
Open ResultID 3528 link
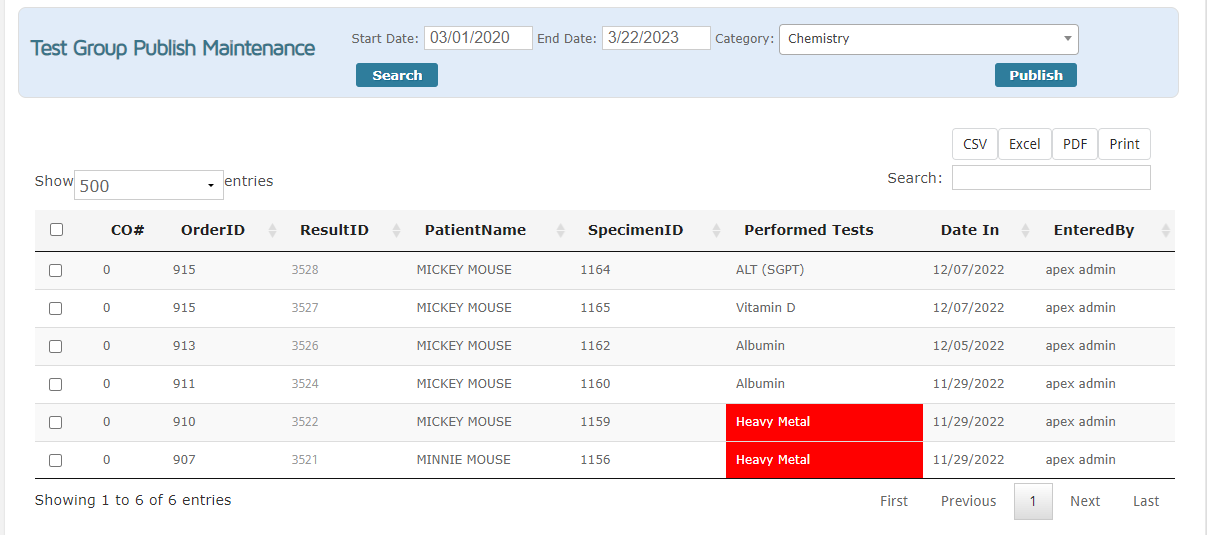click(x=305, y=270)
